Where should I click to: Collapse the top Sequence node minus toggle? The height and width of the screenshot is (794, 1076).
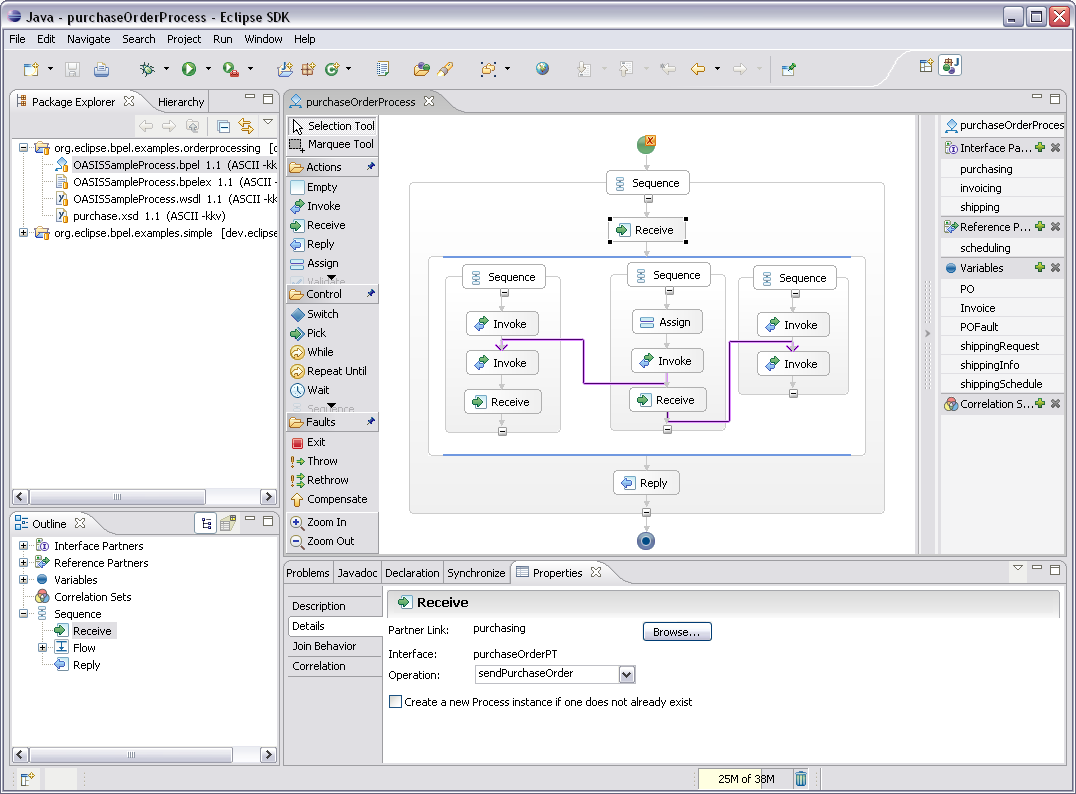click(648, 198)
